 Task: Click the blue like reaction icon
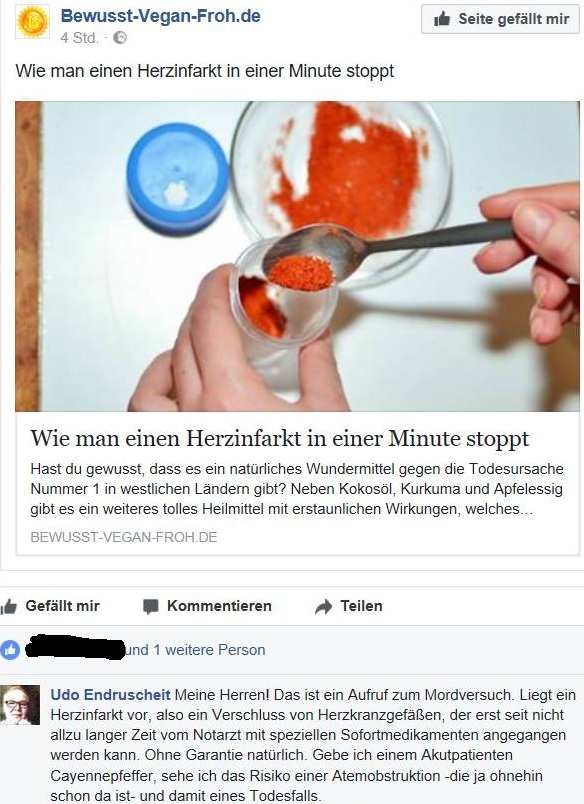(9, 650)
